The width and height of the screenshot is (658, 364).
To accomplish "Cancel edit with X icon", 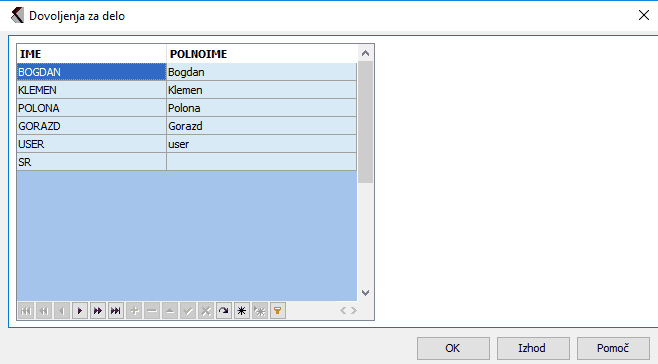I will tap(206, 311).
